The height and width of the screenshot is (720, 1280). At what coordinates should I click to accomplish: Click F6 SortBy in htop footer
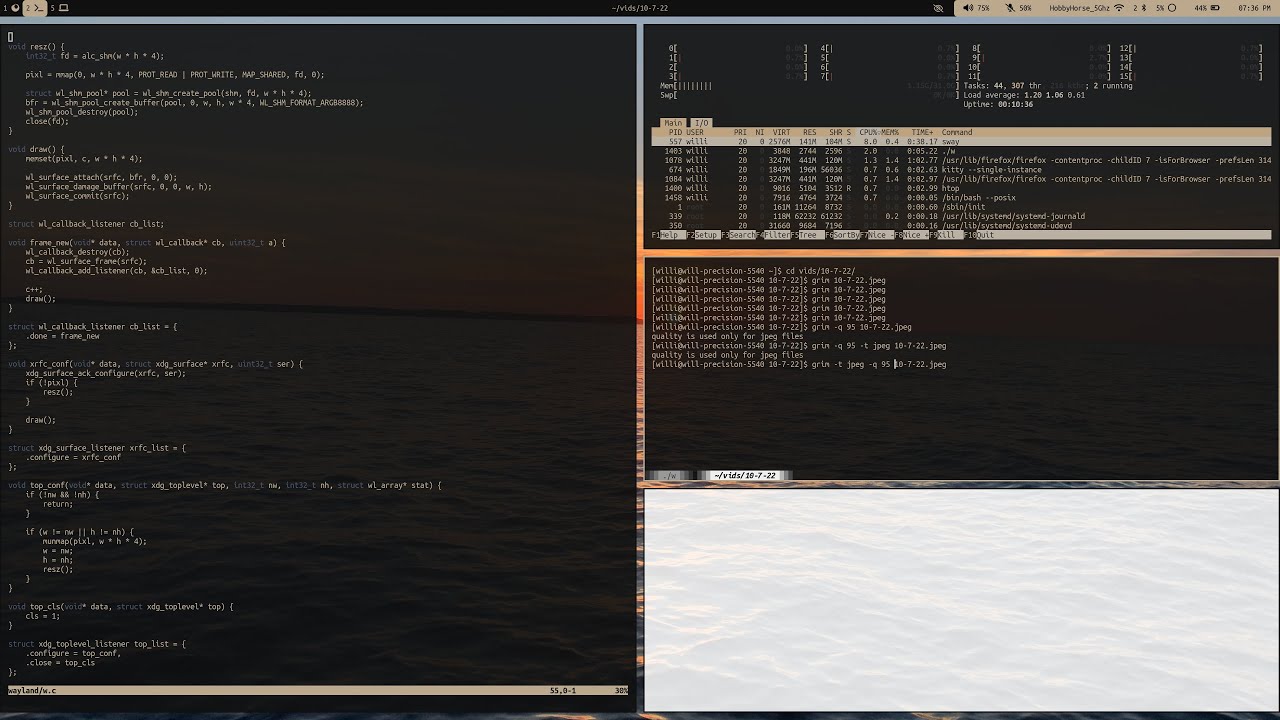(x=842, y=235)
